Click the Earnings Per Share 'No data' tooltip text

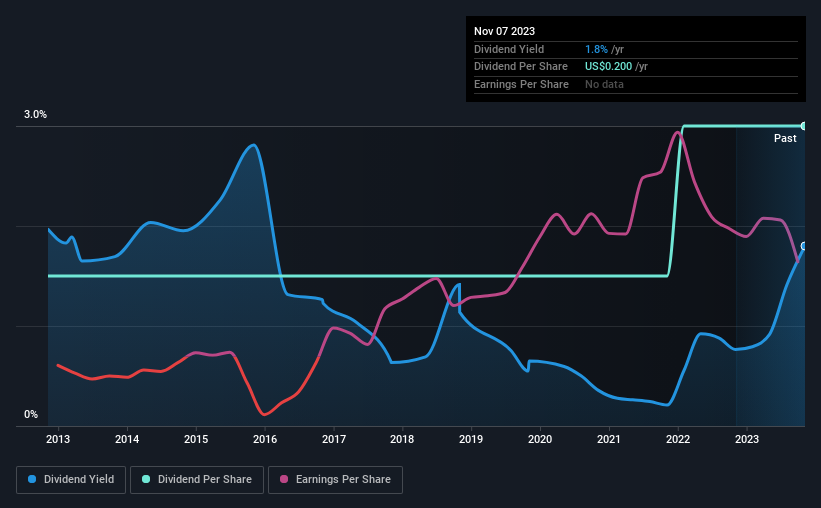pos(604,84)
